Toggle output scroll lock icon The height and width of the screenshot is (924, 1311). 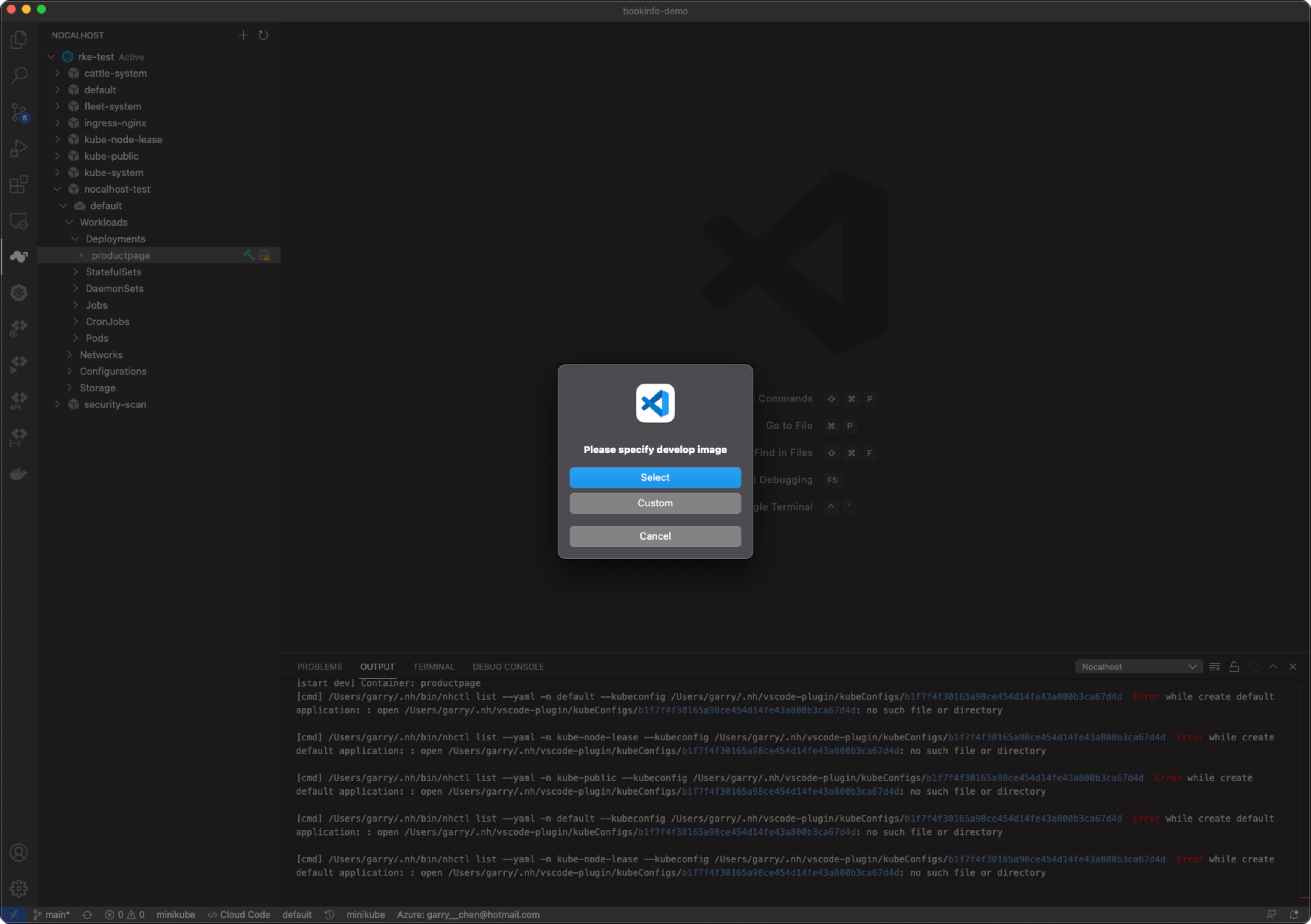click(1234, 667)
